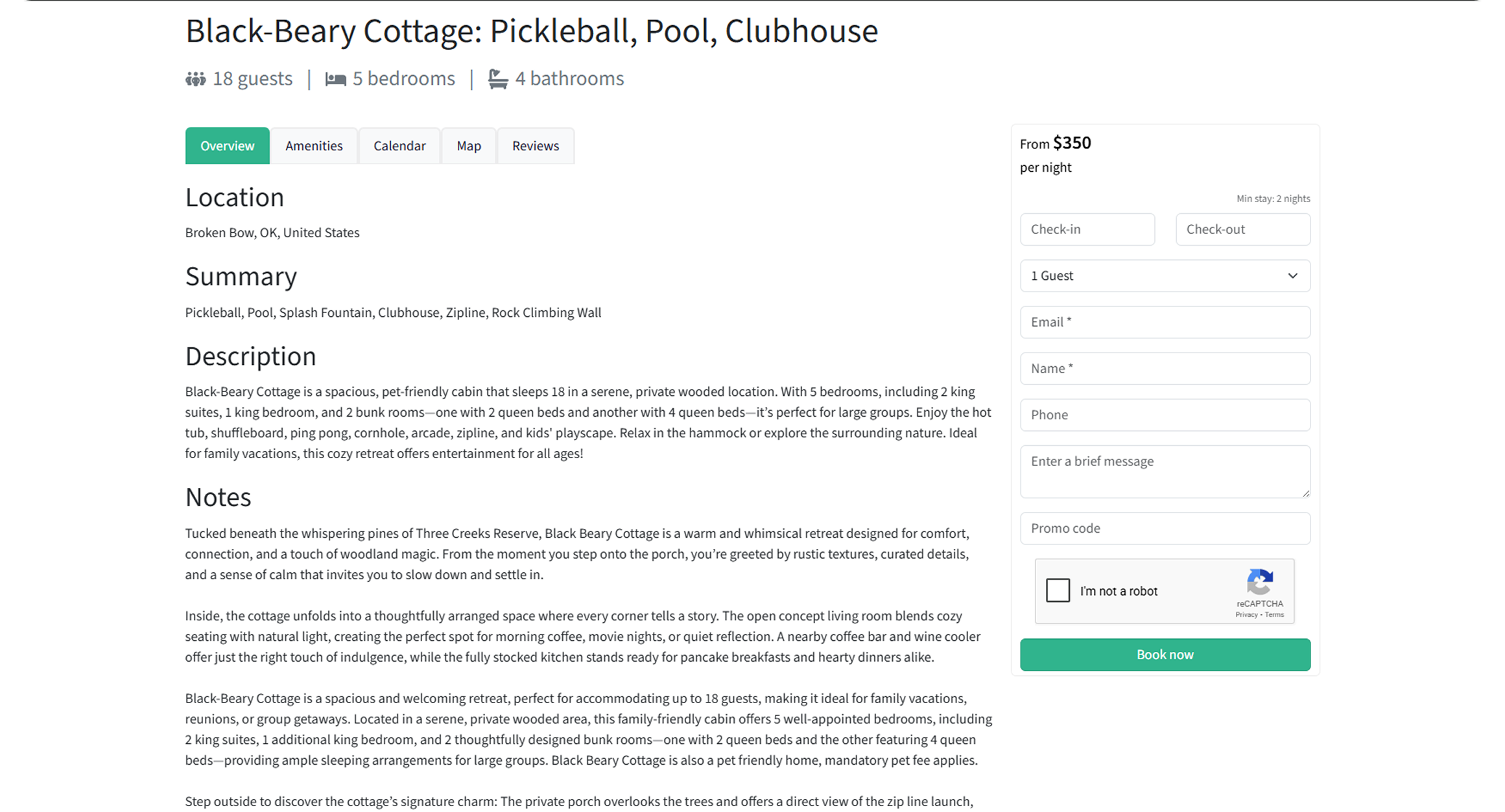
Task: Click the Check-out date field
Action: [x=1242, y=229]
